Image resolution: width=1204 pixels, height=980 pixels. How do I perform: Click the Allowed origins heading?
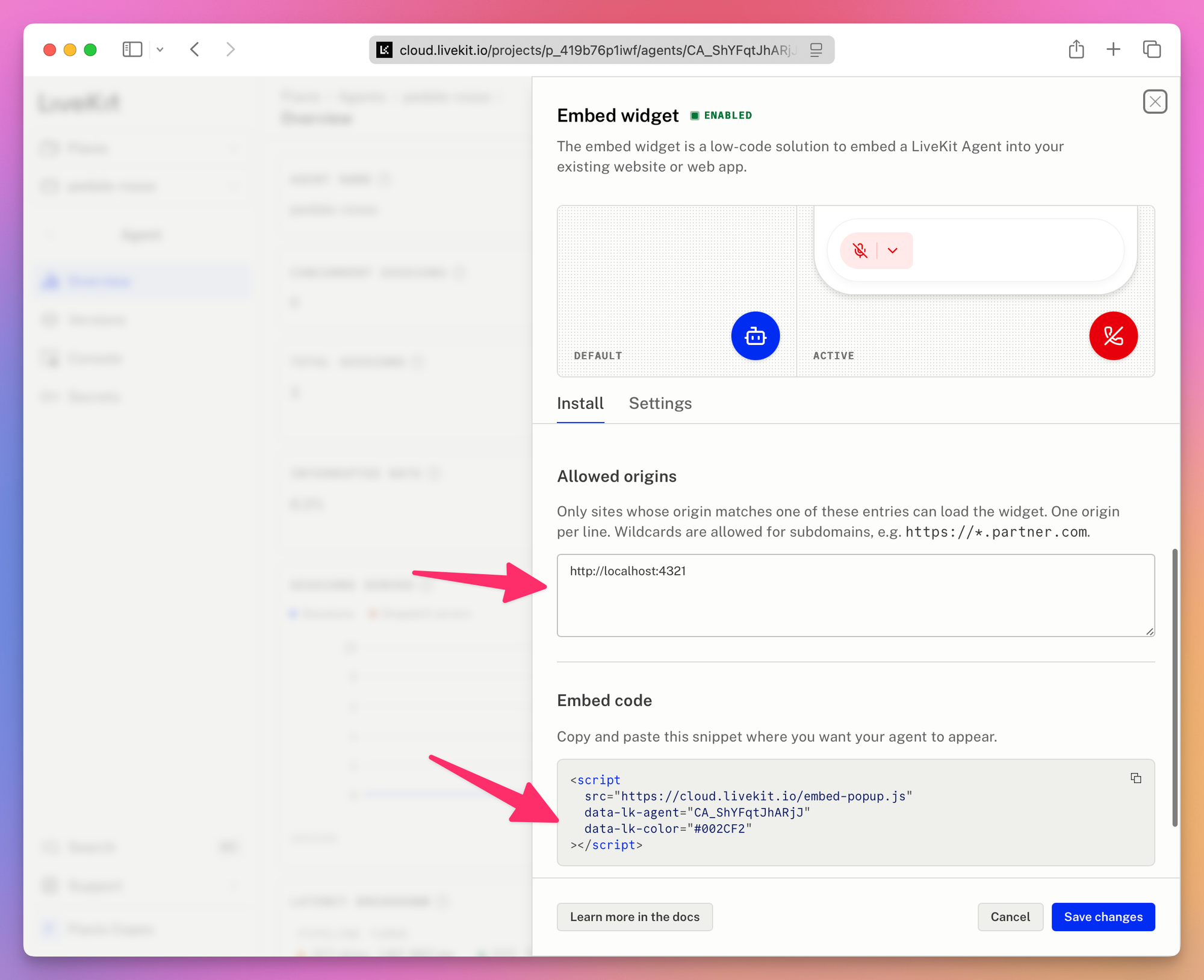coord(616,476)
